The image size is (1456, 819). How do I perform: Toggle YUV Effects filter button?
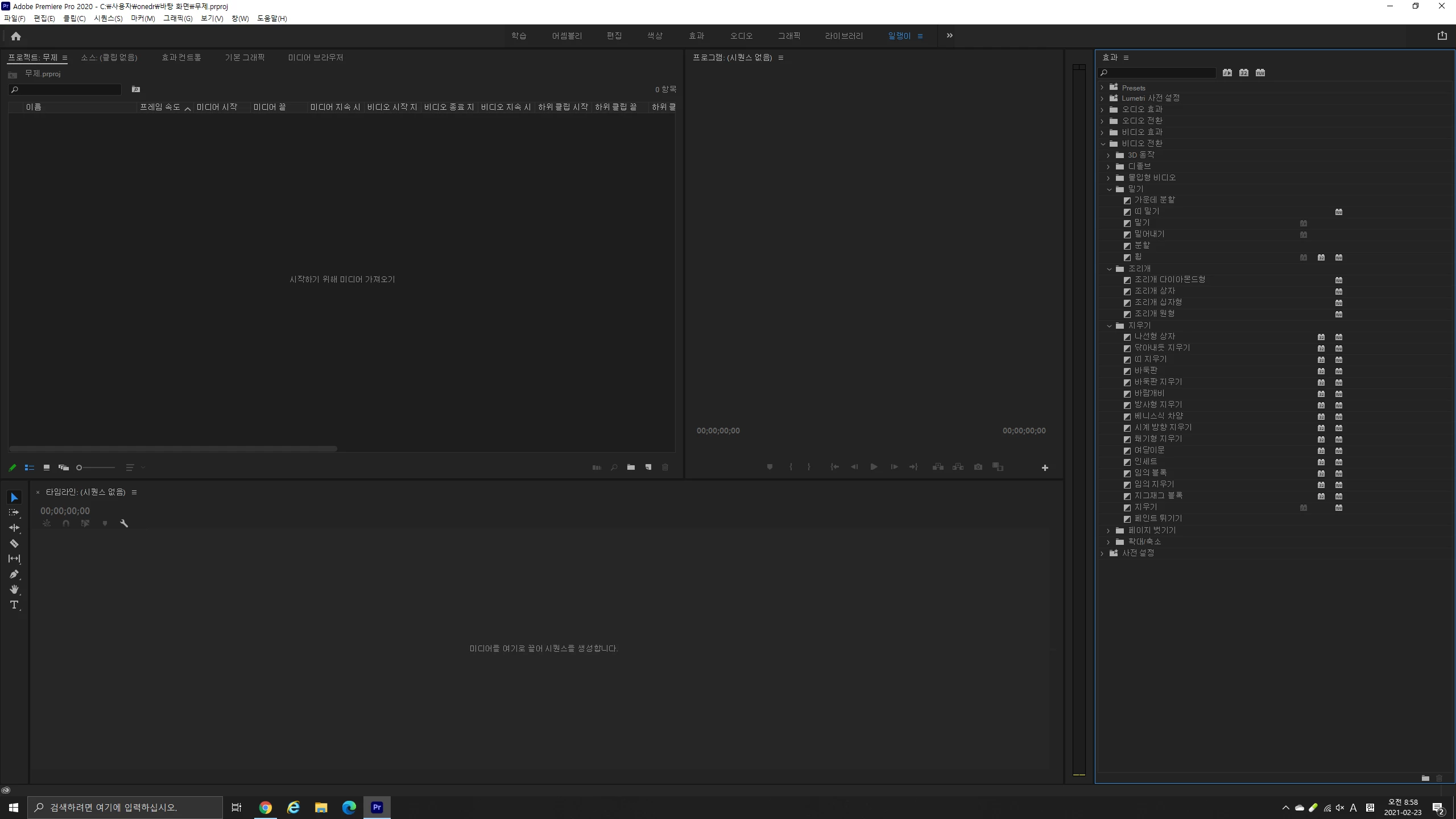(x=1260, y=73)
